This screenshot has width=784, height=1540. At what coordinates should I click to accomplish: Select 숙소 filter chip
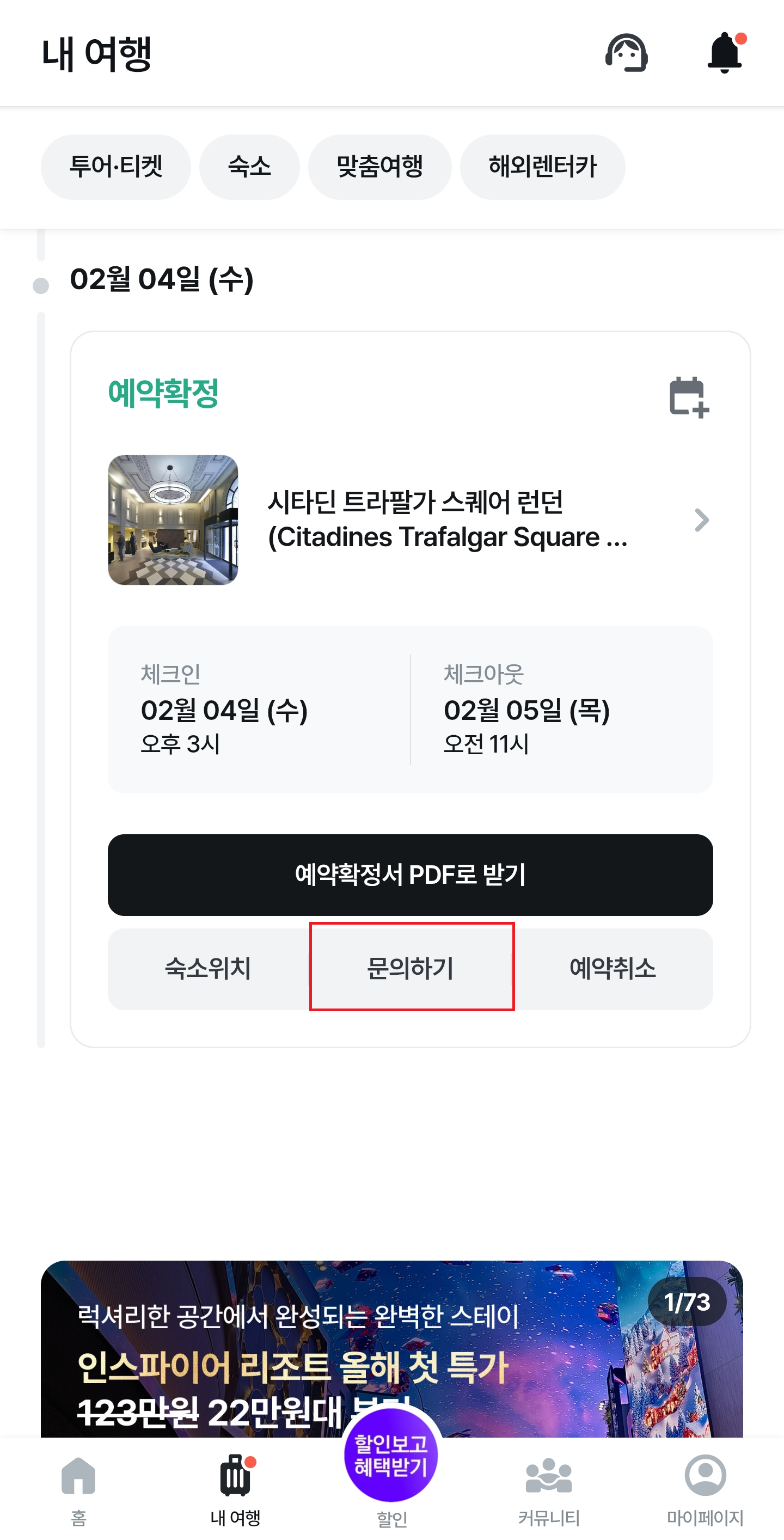point(249,167)
